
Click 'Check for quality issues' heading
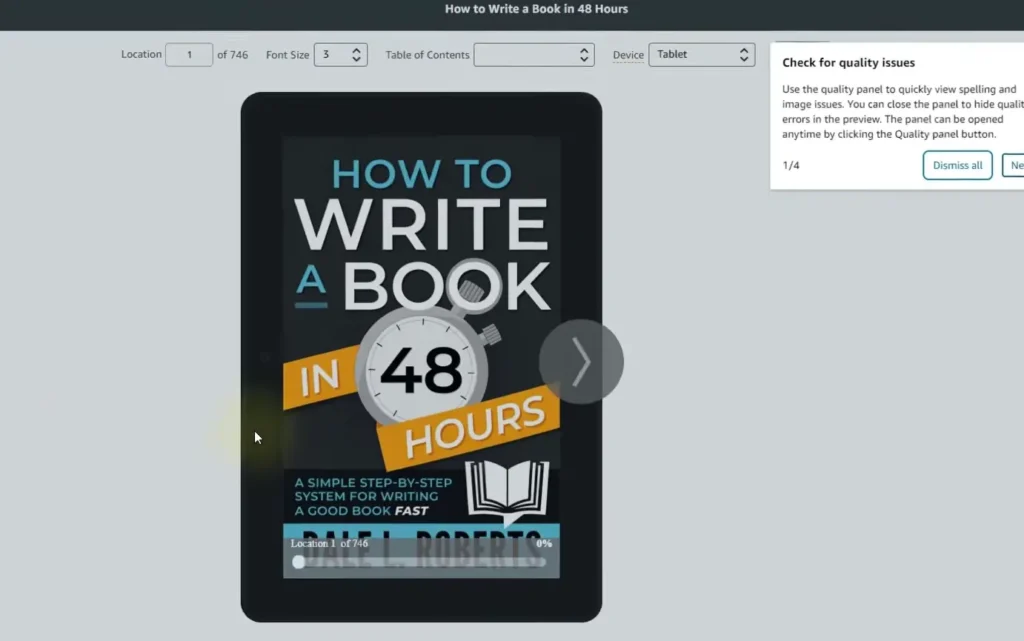848,63
